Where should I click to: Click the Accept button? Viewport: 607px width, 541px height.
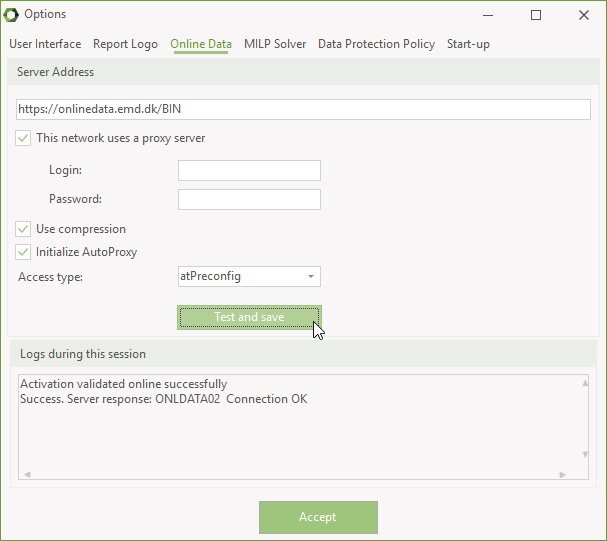tap(318, 517)
